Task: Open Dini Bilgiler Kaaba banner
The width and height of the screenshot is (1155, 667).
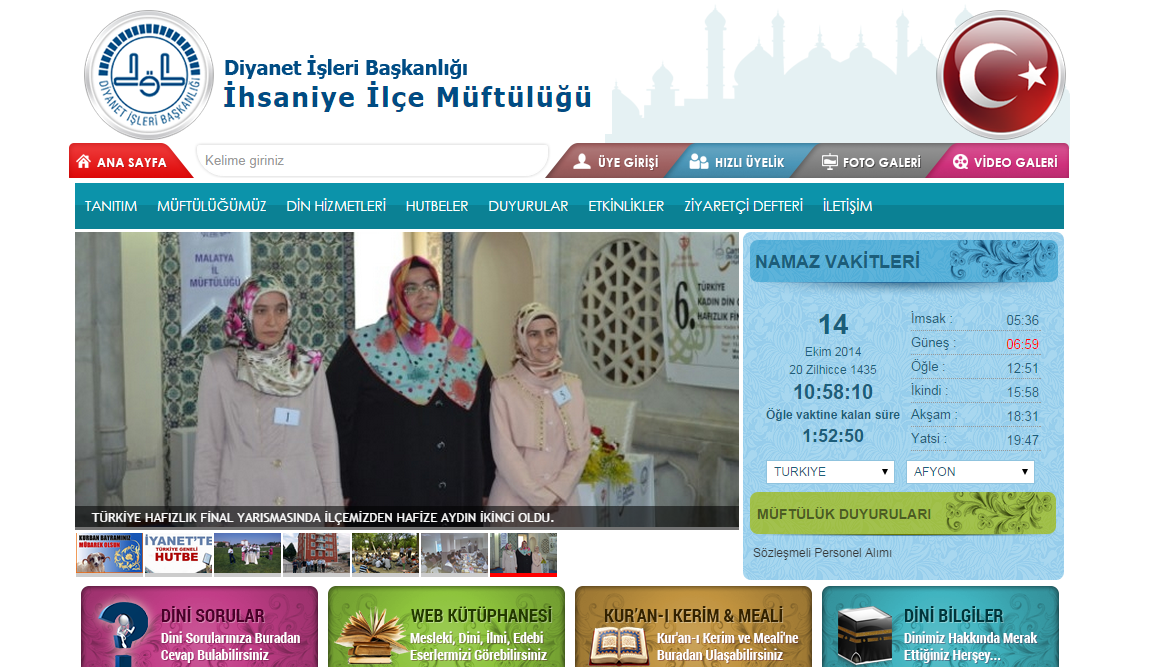Action: click(x=940, y=627)
